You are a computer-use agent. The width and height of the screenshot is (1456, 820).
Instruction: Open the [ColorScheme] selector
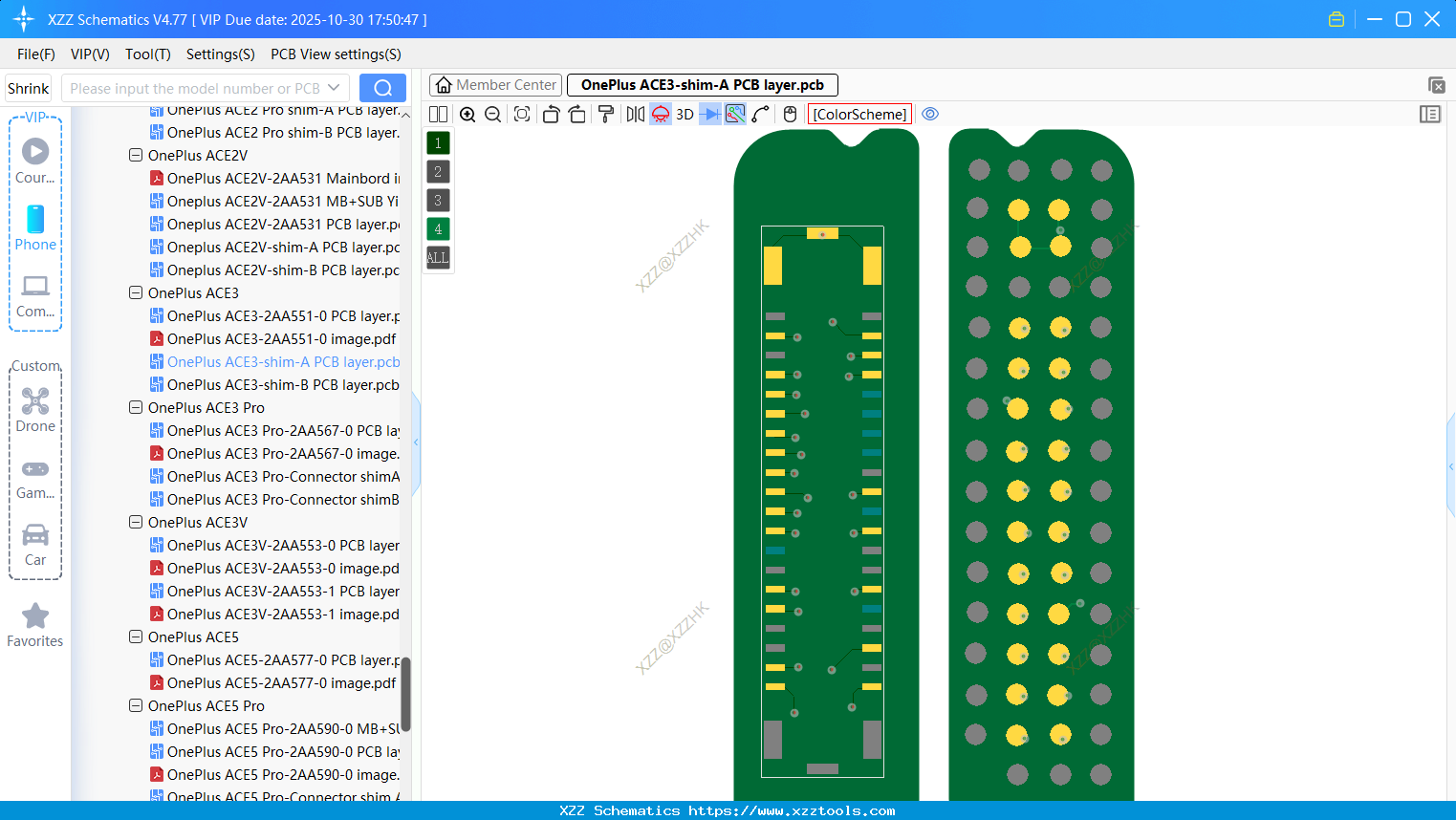(x=859, y=115)
